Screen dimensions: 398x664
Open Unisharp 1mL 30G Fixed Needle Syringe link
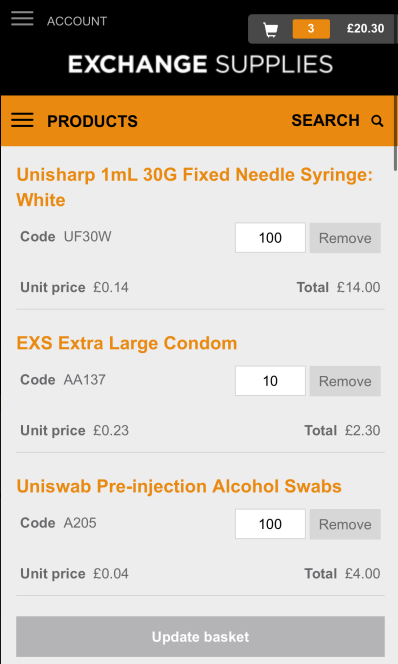click(195, 187)
